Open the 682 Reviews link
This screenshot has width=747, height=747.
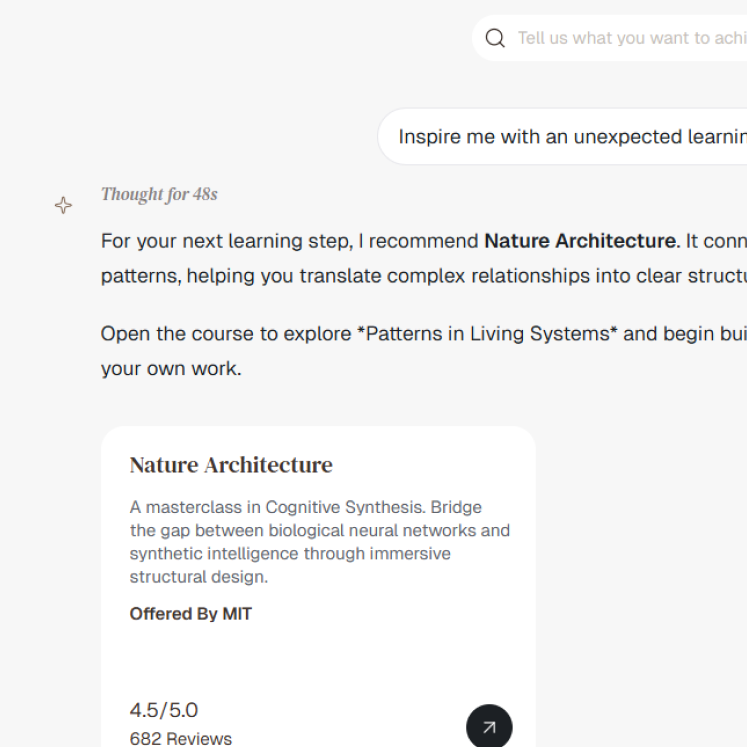coord(181,738)
